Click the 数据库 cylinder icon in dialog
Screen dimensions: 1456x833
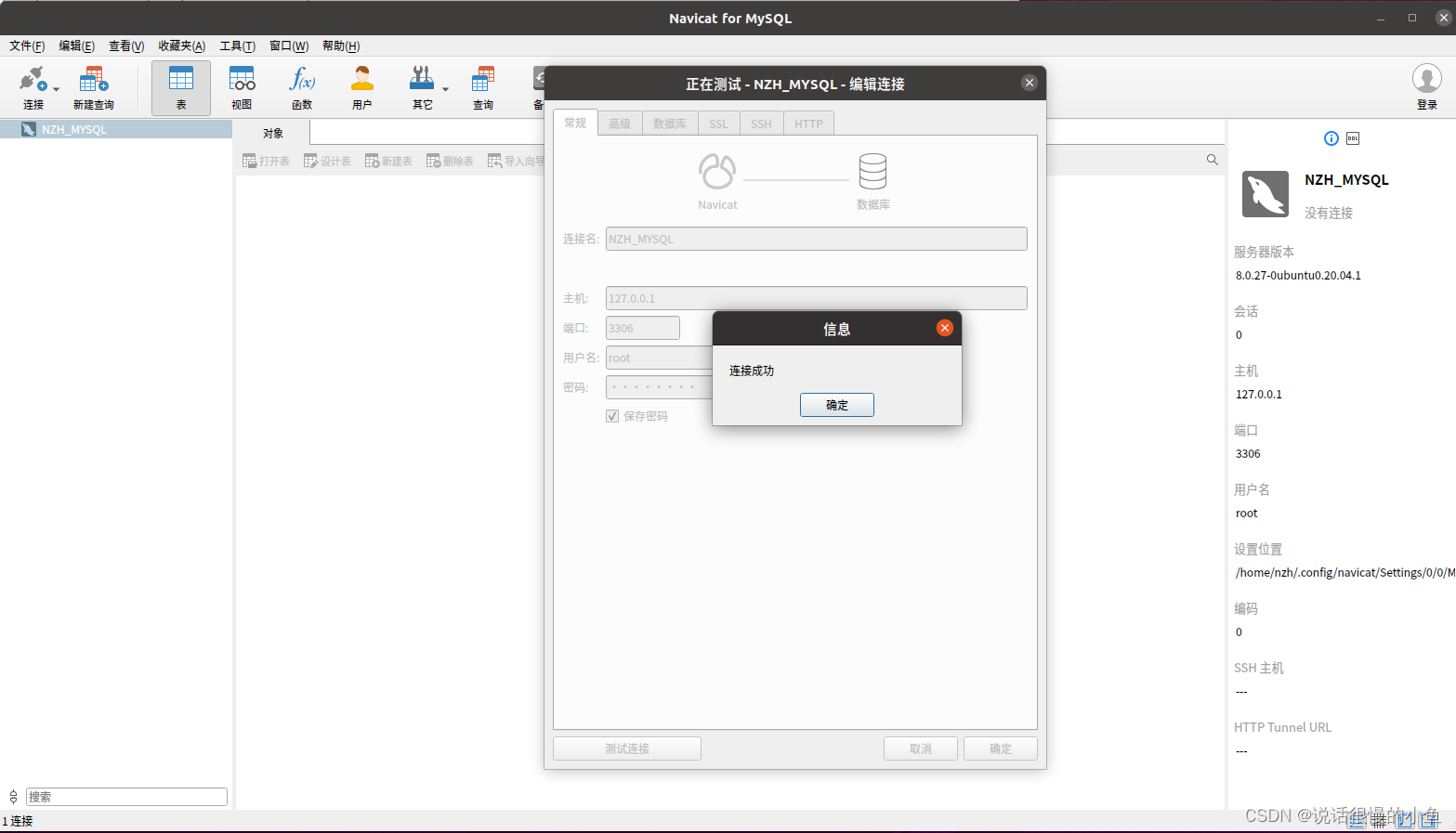pos(872,172)
